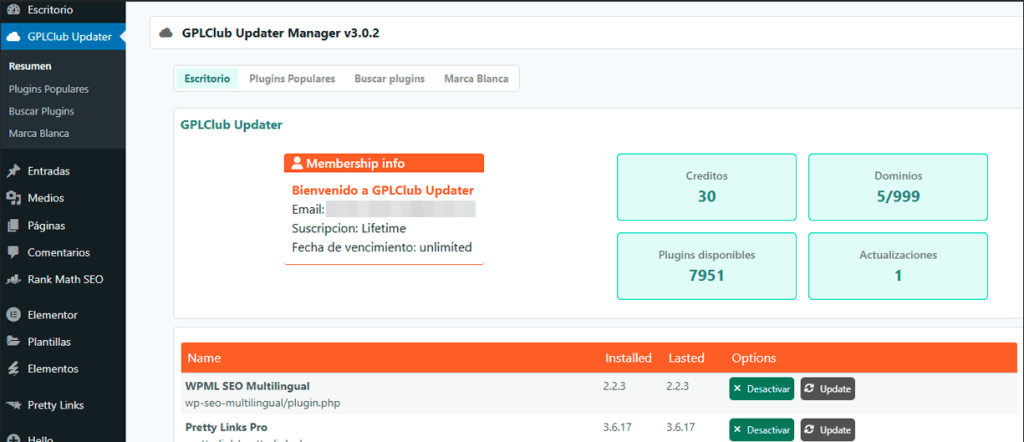Open Plugins Populares in sidebar submenu
Screen dimensions: 1024x442
48,89
